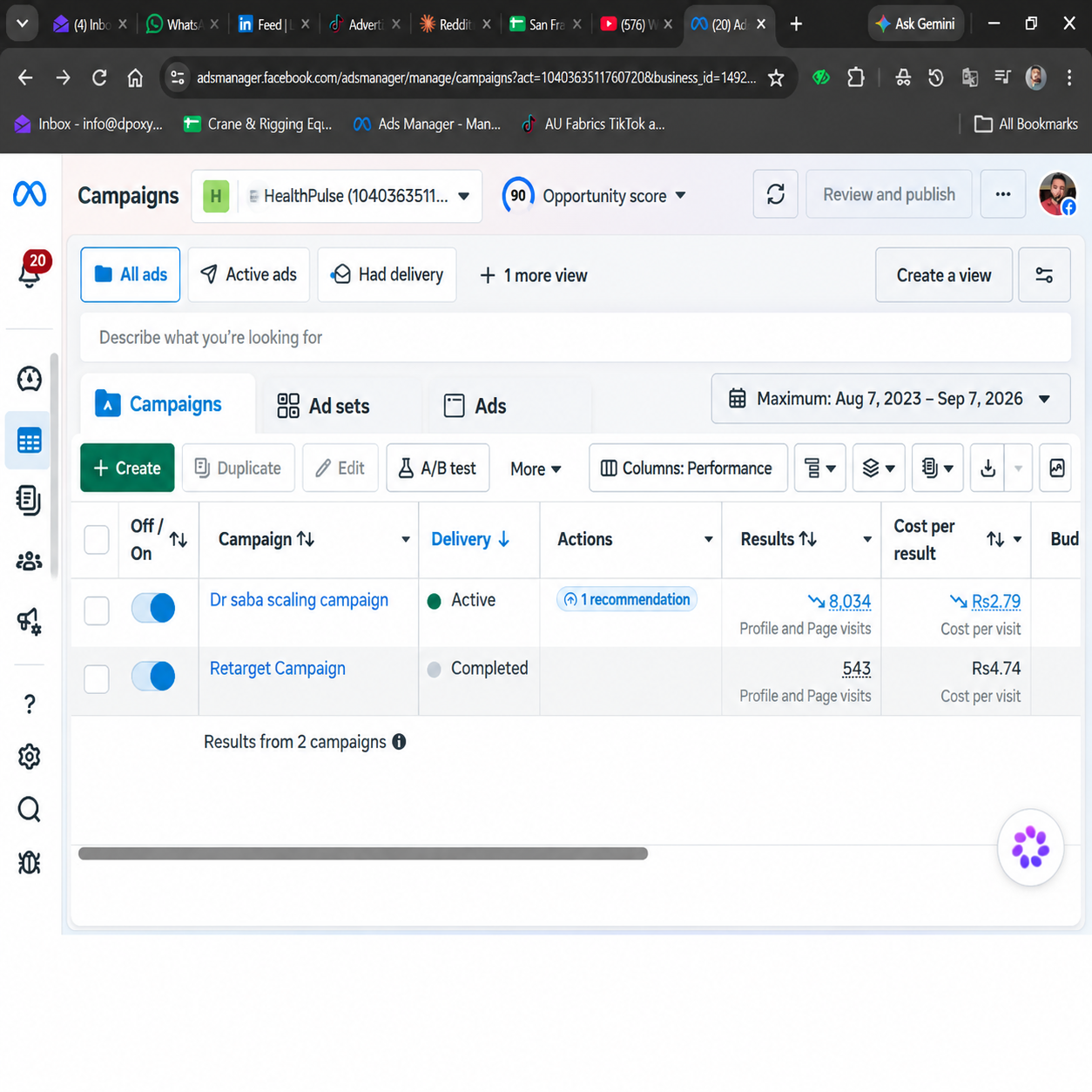Image resolution: width=1092 pixels, height=1092 pixels.
Task: Click the green Create button
Action: [x=127, y=468]
